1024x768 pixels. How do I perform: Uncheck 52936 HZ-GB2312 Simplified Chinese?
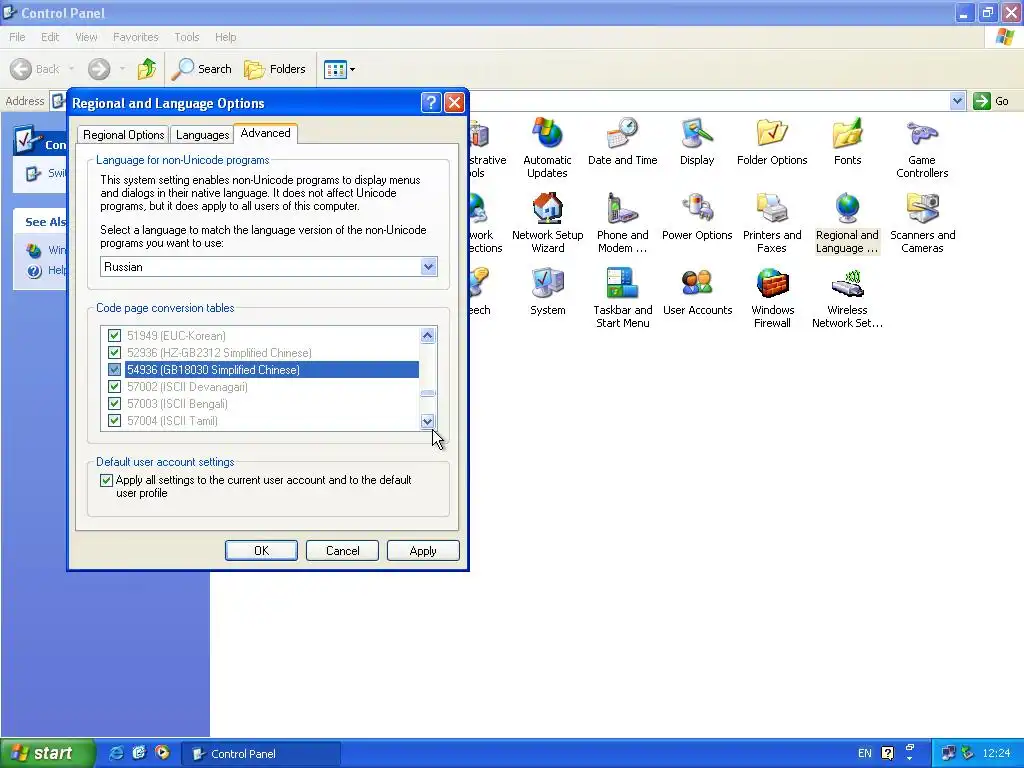click(x=114, y=353)
